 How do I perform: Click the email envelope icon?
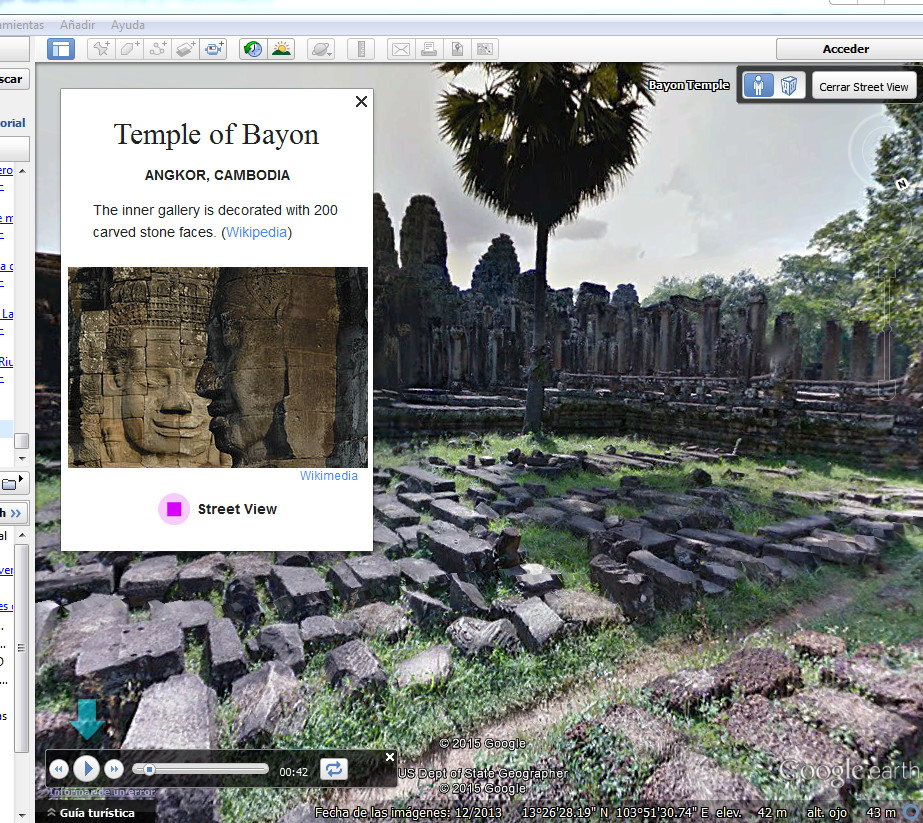point(400,49)
